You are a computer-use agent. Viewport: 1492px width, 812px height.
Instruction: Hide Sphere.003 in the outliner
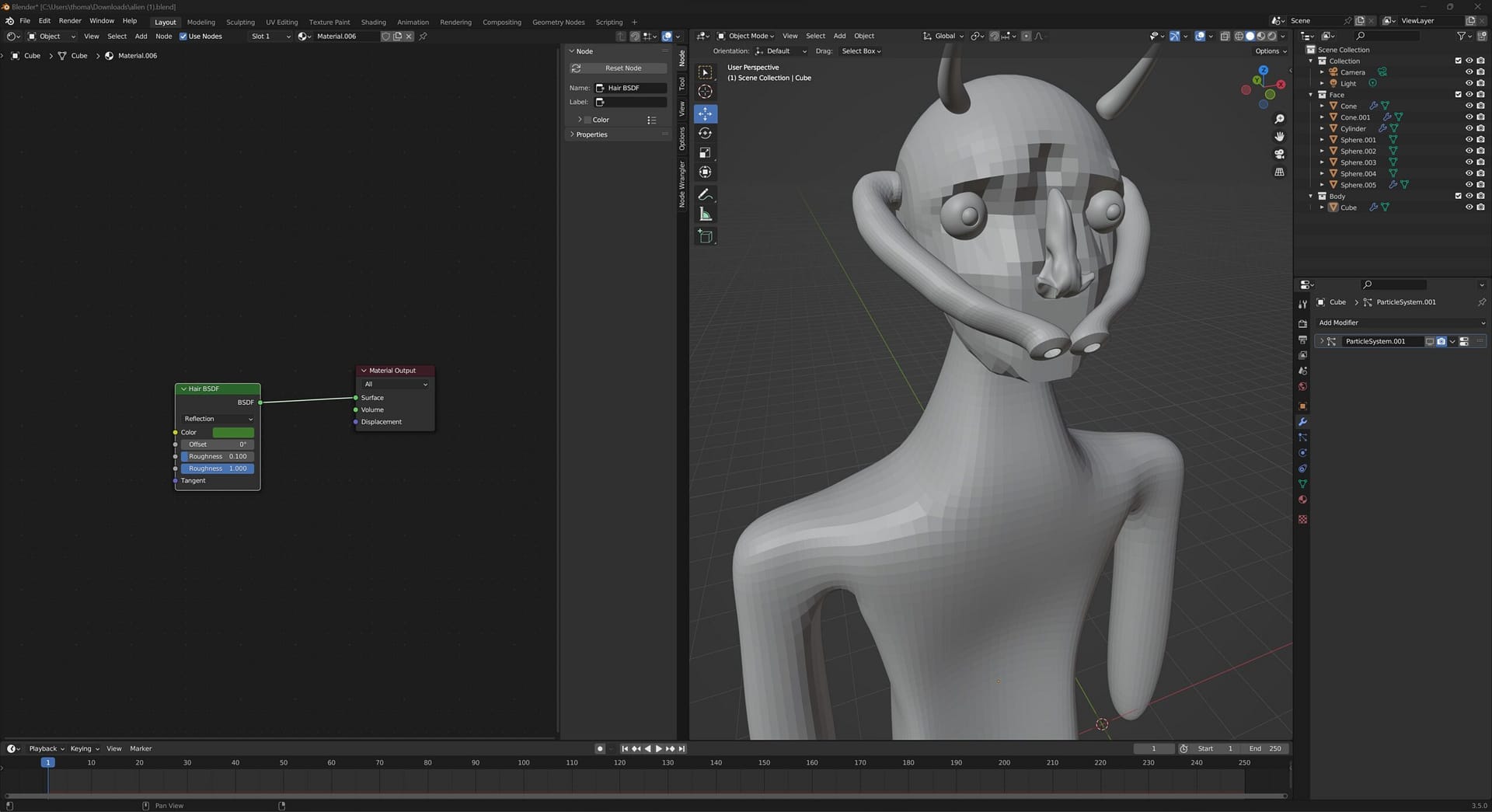point(1469,162)
